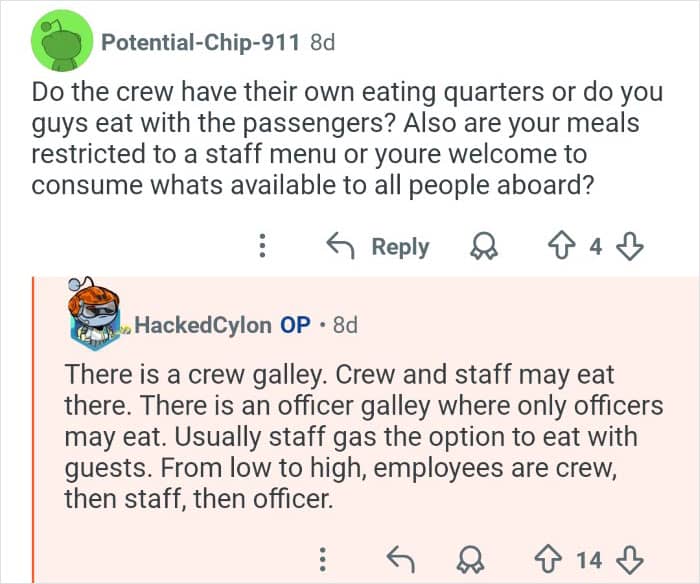Click the OP badge next to HackedCylon
Screen dimensions: 700x584
click(x=295, y=325)
